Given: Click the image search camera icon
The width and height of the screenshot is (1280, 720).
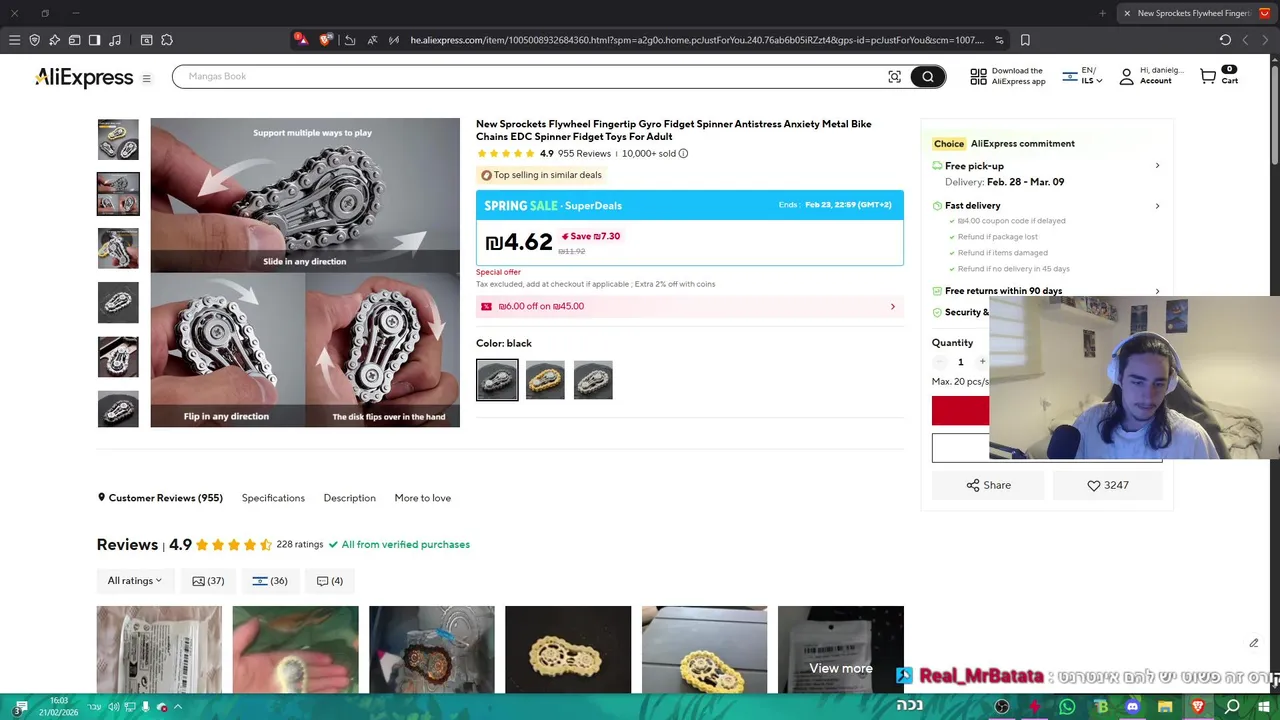Looking at the screenshot, I should coord(894,77).
